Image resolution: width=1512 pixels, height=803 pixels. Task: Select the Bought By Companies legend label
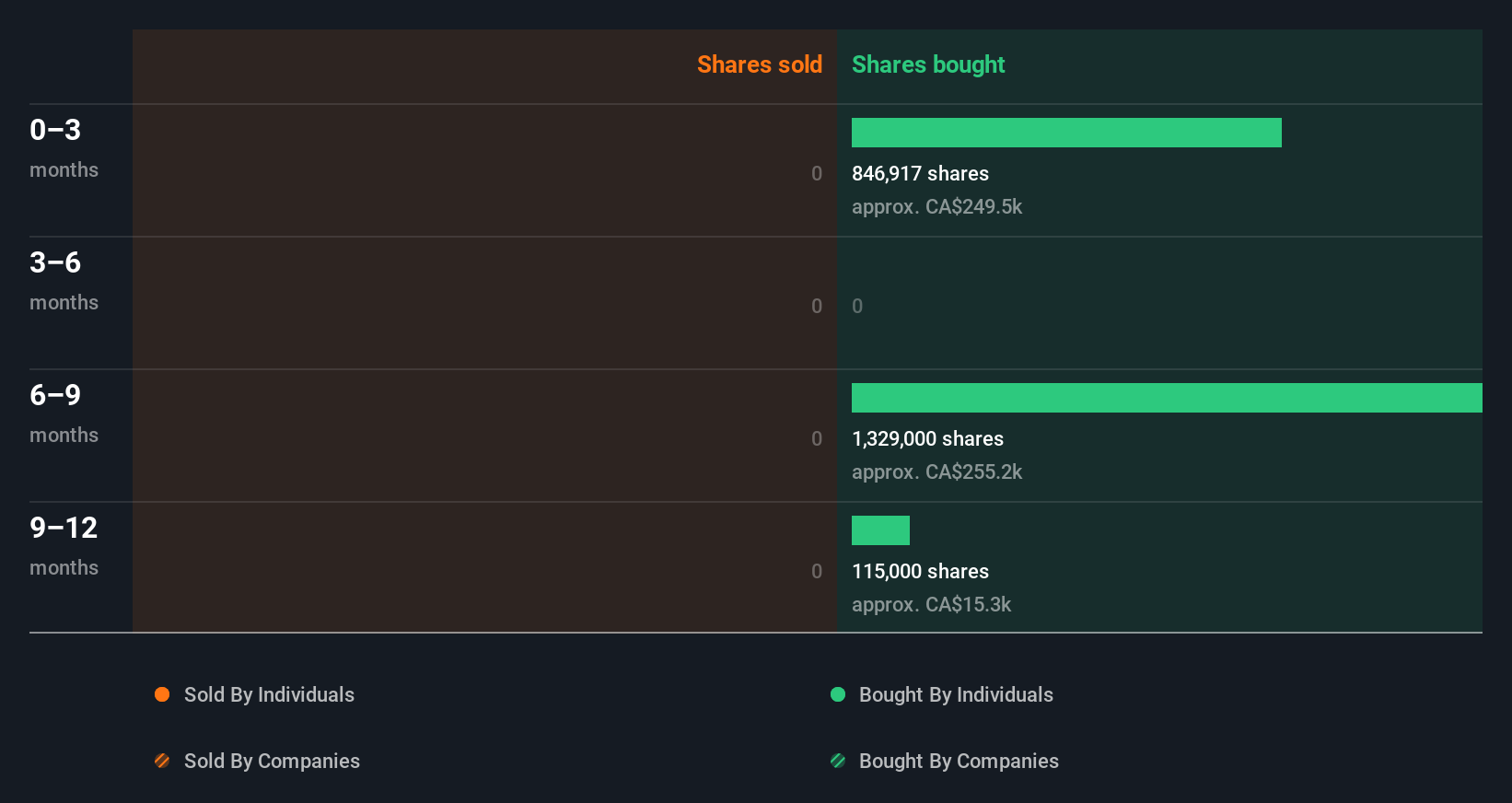click(959, 761)
